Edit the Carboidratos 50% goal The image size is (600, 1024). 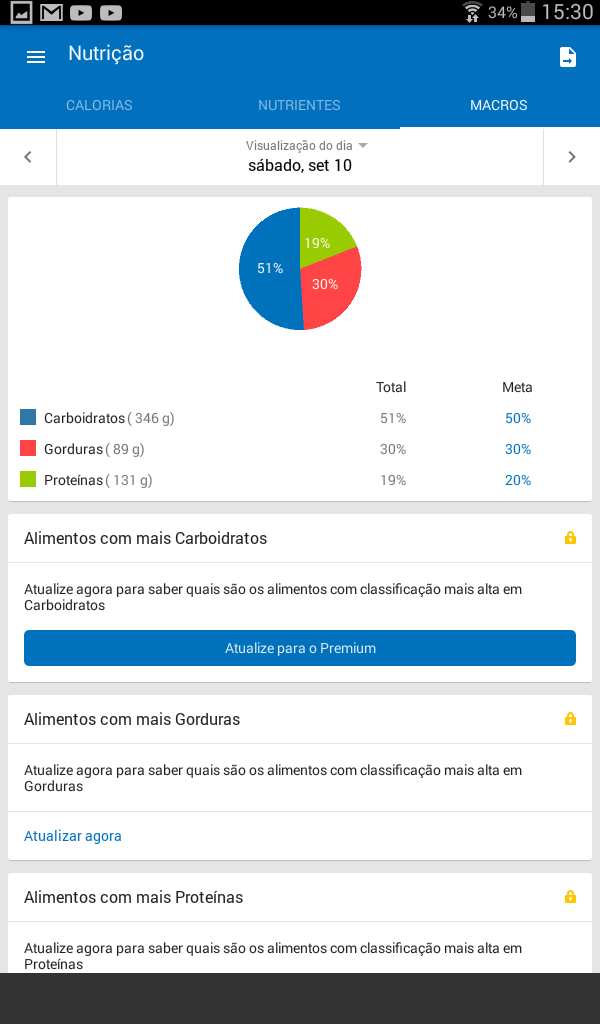(x=518, y=418)
